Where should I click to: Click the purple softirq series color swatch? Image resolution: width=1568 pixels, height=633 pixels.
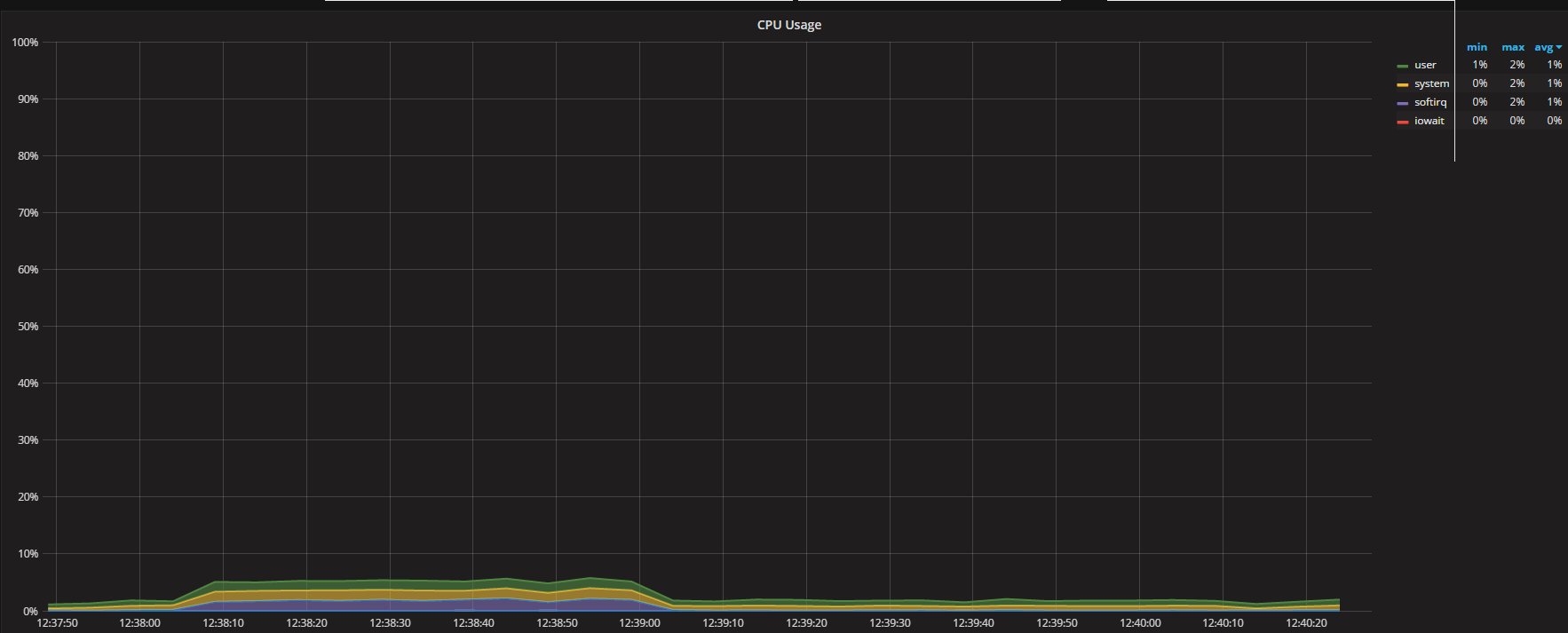1403,103
